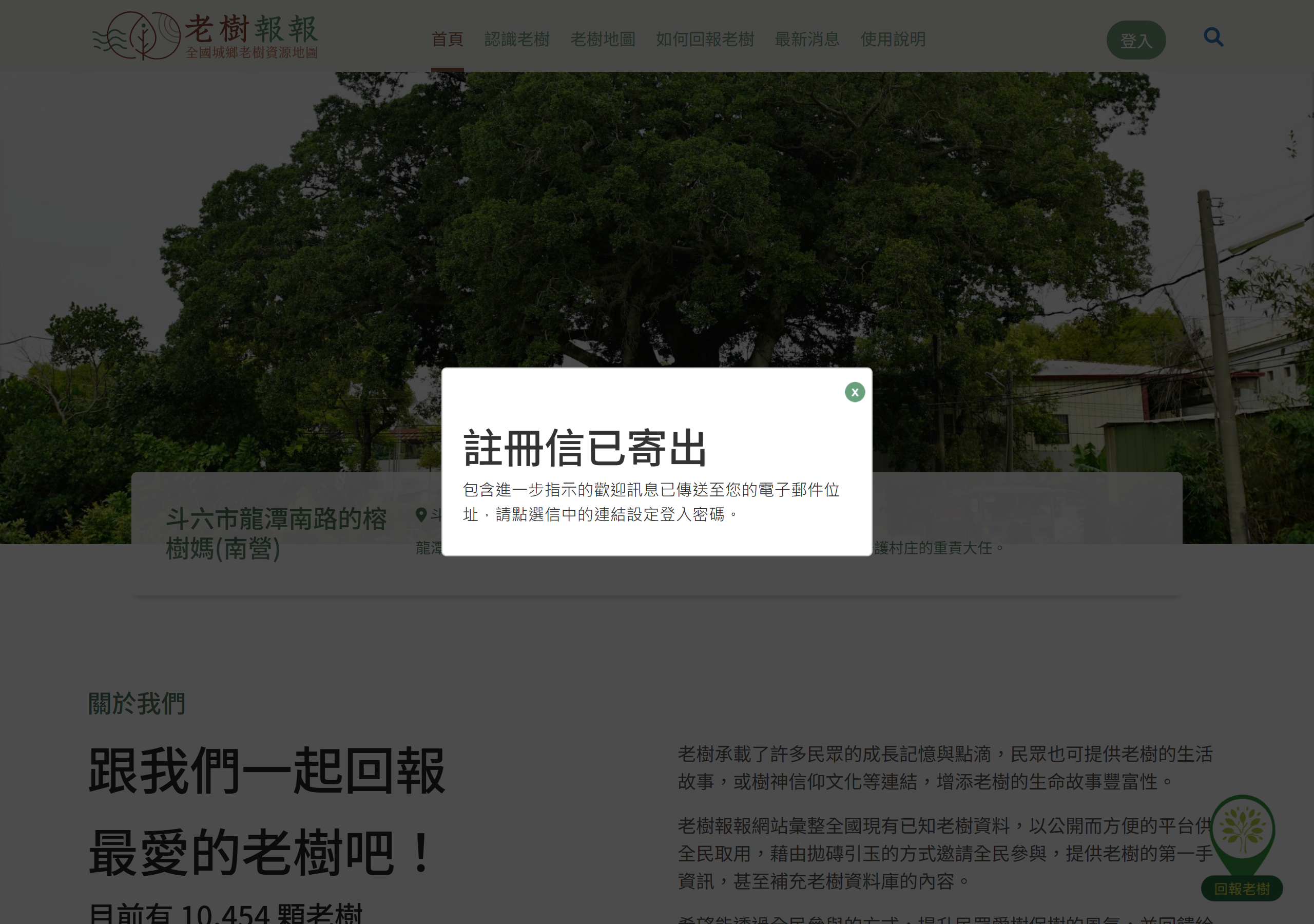Click the 註冊信已寄出 dialog heading
1314x924 pixels.
[585, 448]
